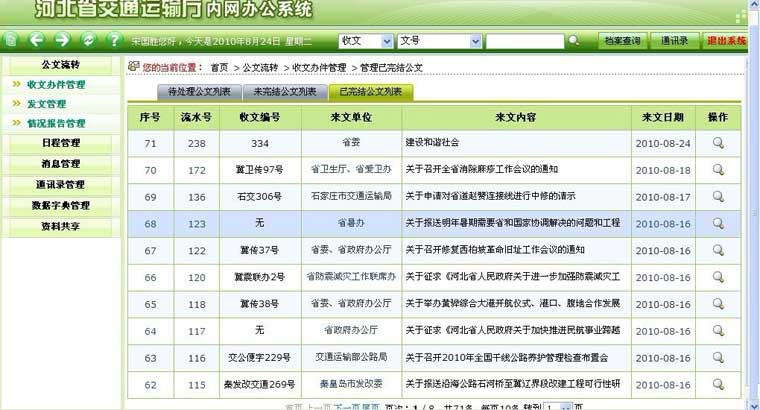The width and height of the screenshot is (760, 410).
Task: Select 通讯录管理 sidebar menu
Action: click(61, 185)
